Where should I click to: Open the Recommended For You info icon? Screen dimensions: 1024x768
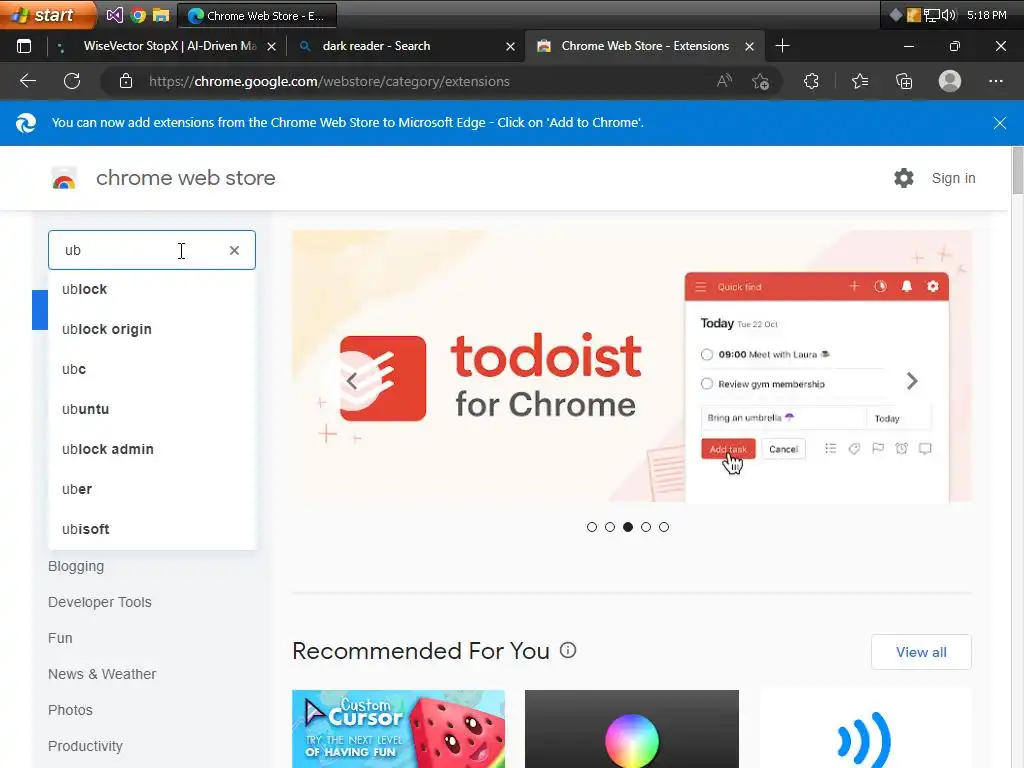tap(568, 650)
